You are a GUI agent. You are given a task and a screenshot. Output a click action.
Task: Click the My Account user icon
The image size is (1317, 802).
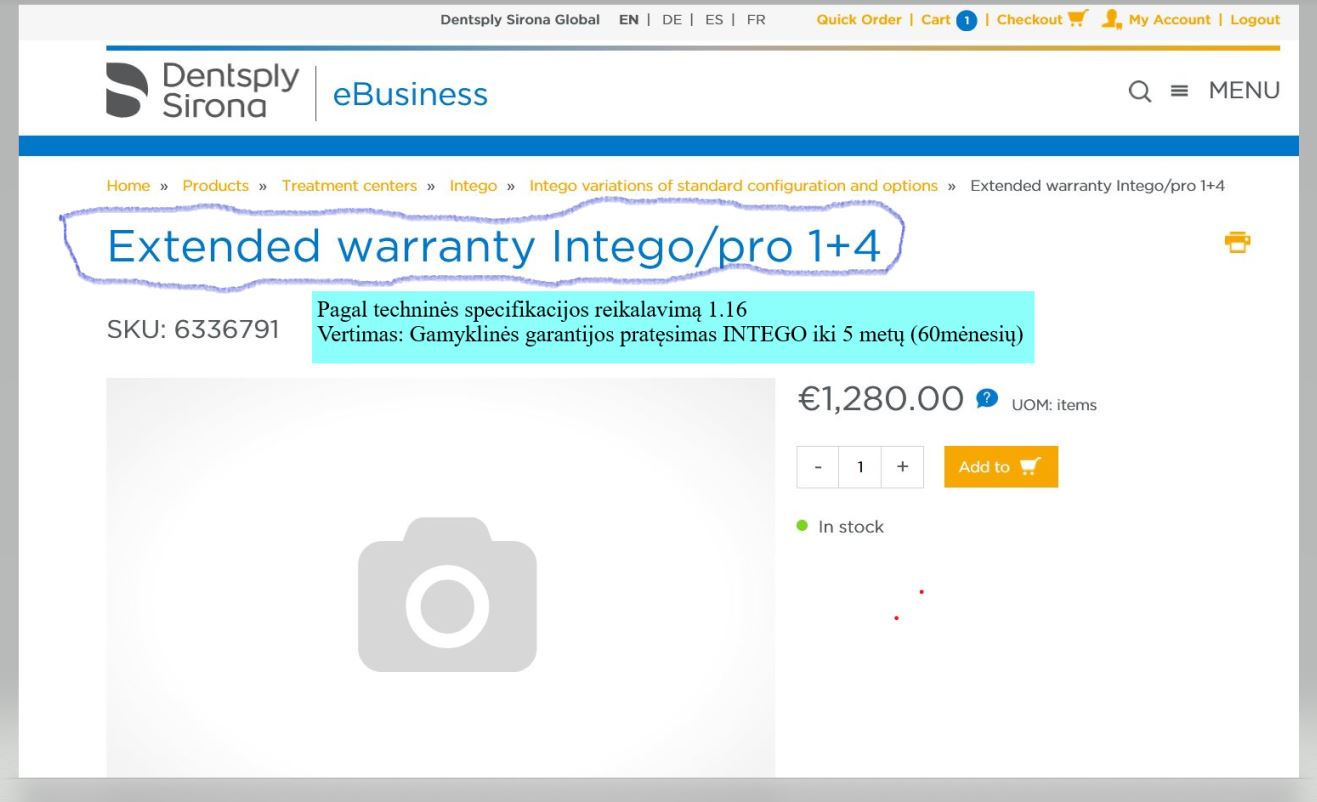click(x=1111, y=19)
